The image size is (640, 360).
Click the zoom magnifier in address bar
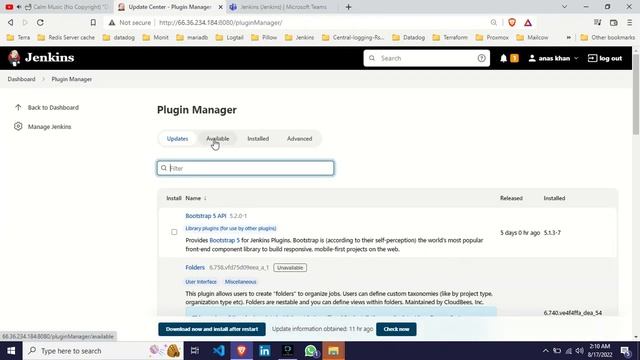(493, 22)
